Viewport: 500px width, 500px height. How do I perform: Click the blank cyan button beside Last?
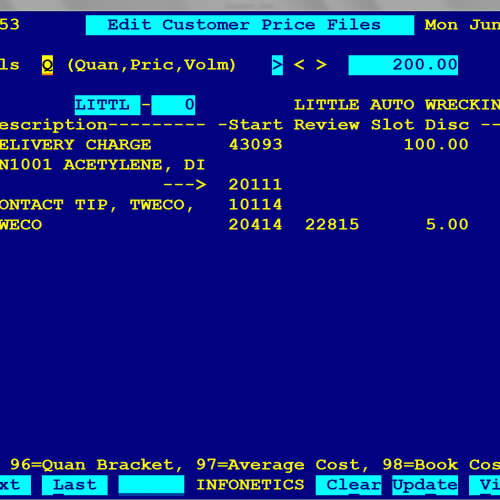151,485
